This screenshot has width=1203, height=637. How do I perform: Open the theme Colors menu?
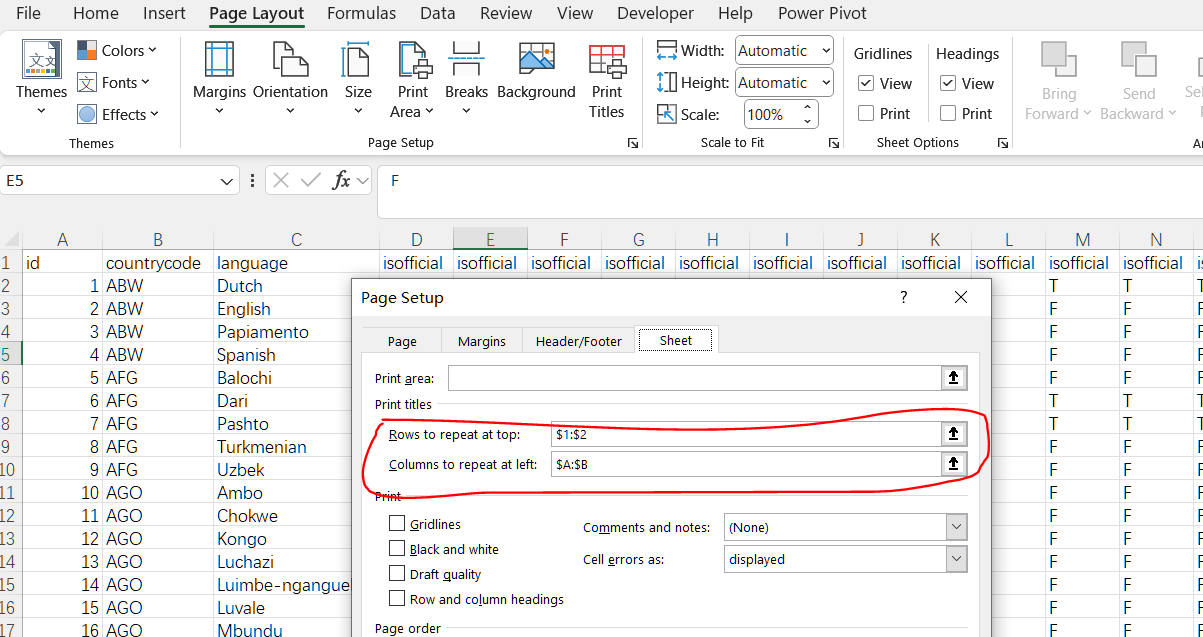[118, 51]
